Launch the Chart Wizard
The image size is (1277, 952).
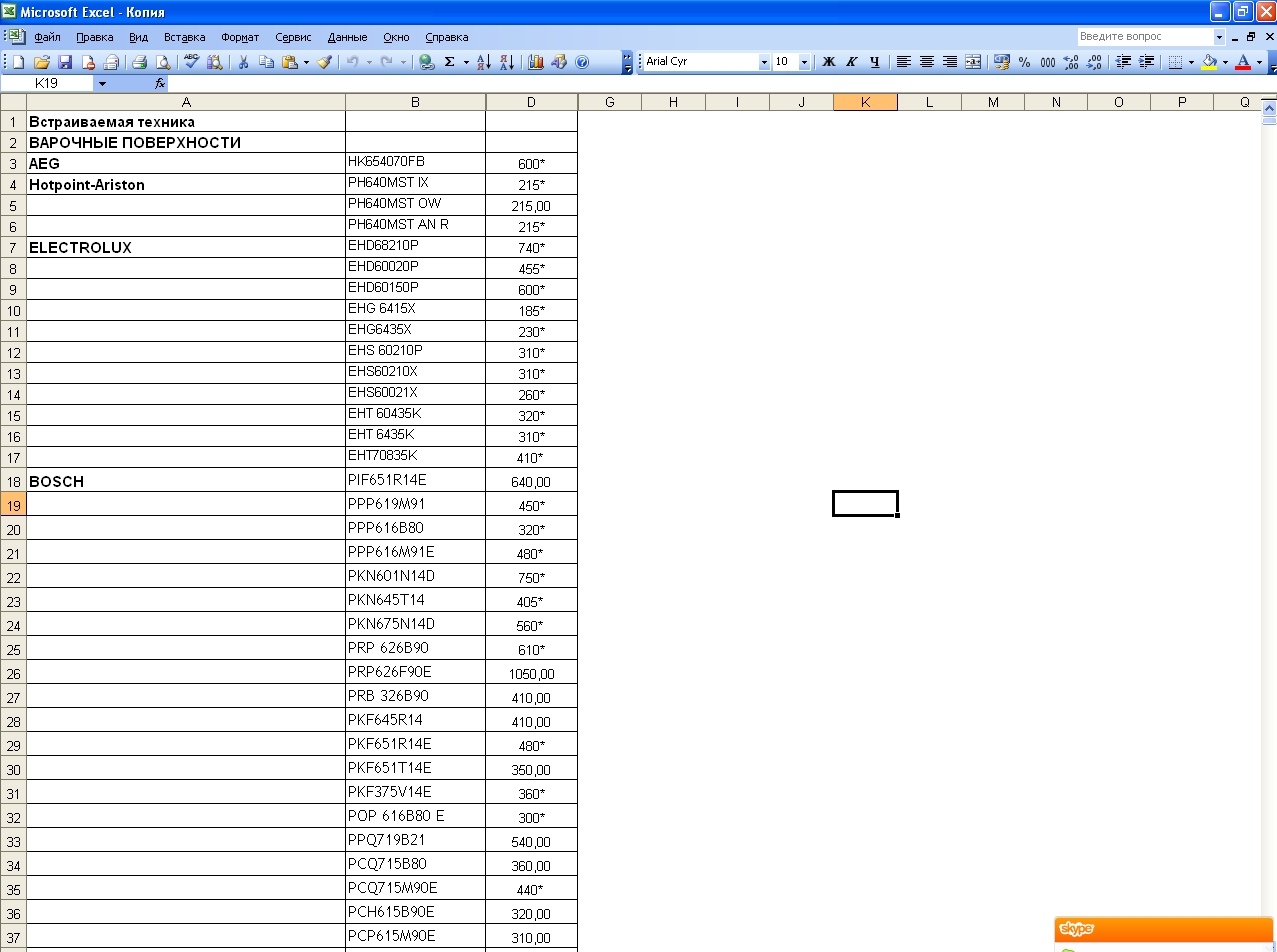tap(536, 62)
